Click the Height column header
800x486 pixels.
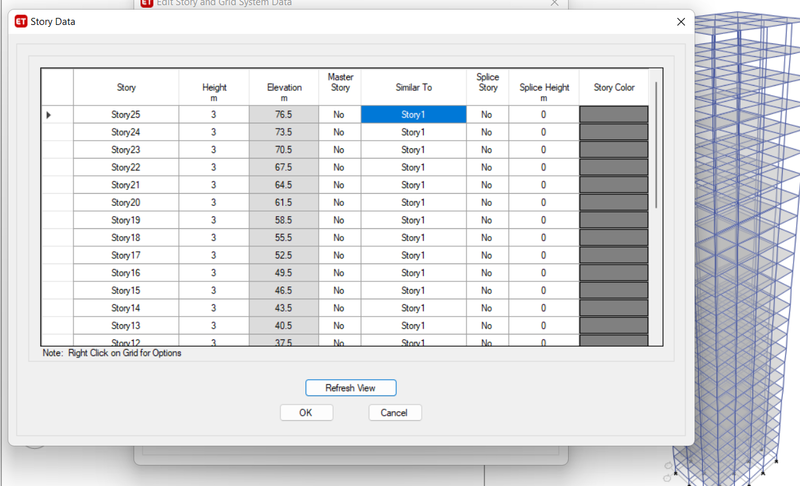coord(214,87)
